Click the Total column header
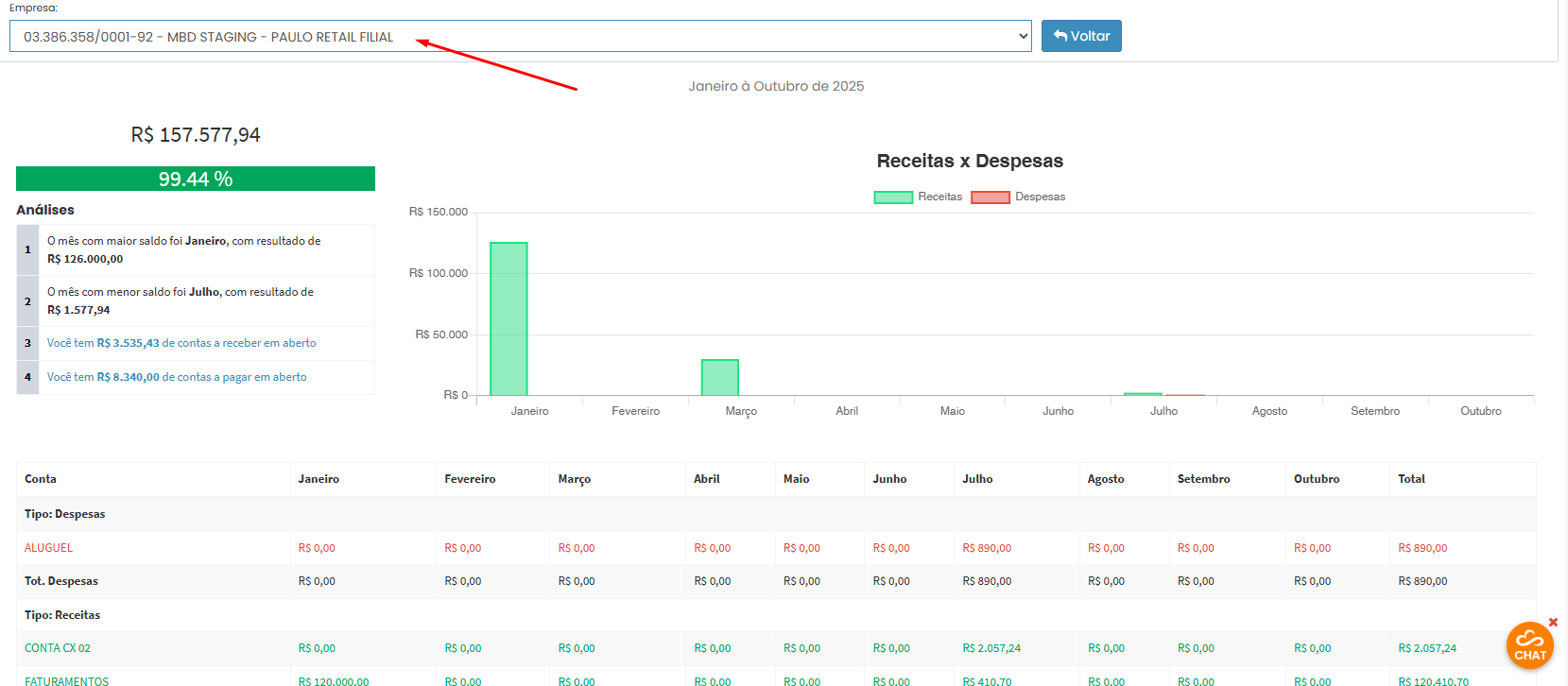 [x=1411, y=479]
